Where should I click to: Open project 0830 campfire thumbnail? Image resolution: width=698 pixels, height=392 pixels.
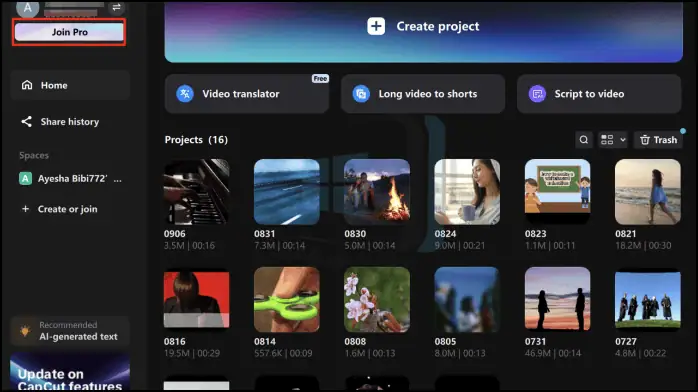(x=377, y=192)
